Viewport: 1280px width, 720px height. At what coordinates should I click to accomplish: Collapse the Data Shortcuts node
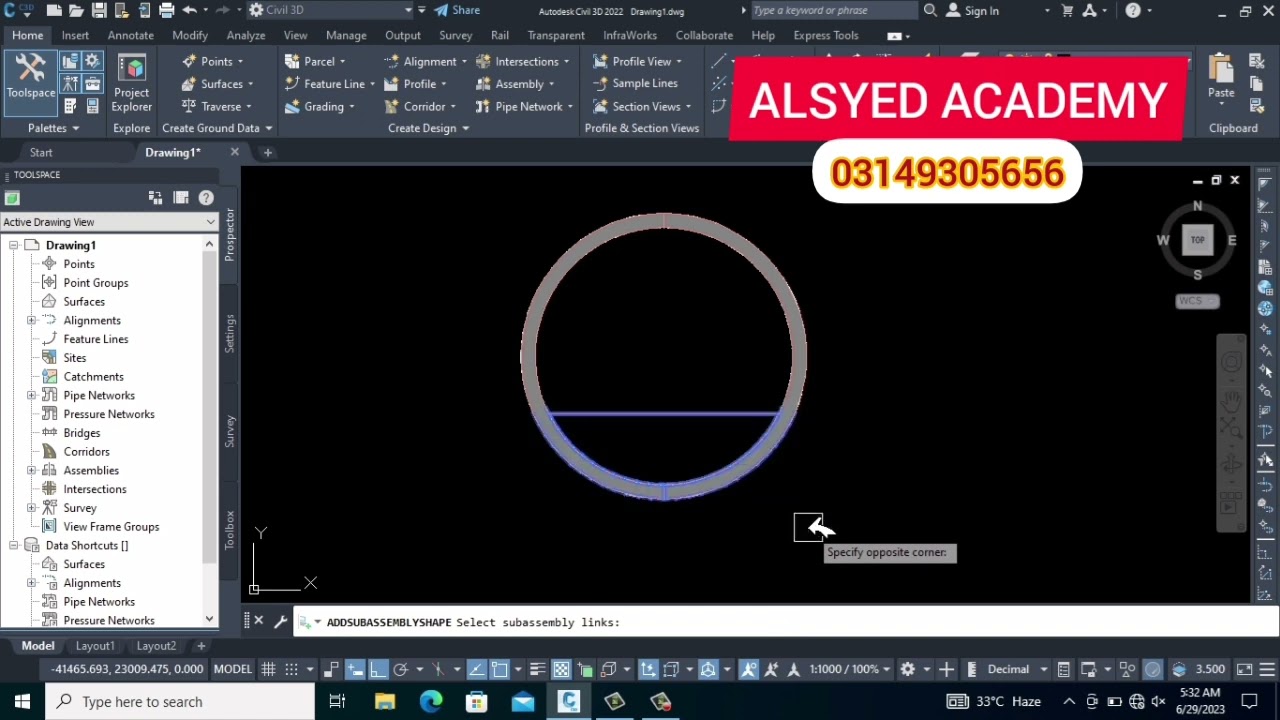point(13,545)
